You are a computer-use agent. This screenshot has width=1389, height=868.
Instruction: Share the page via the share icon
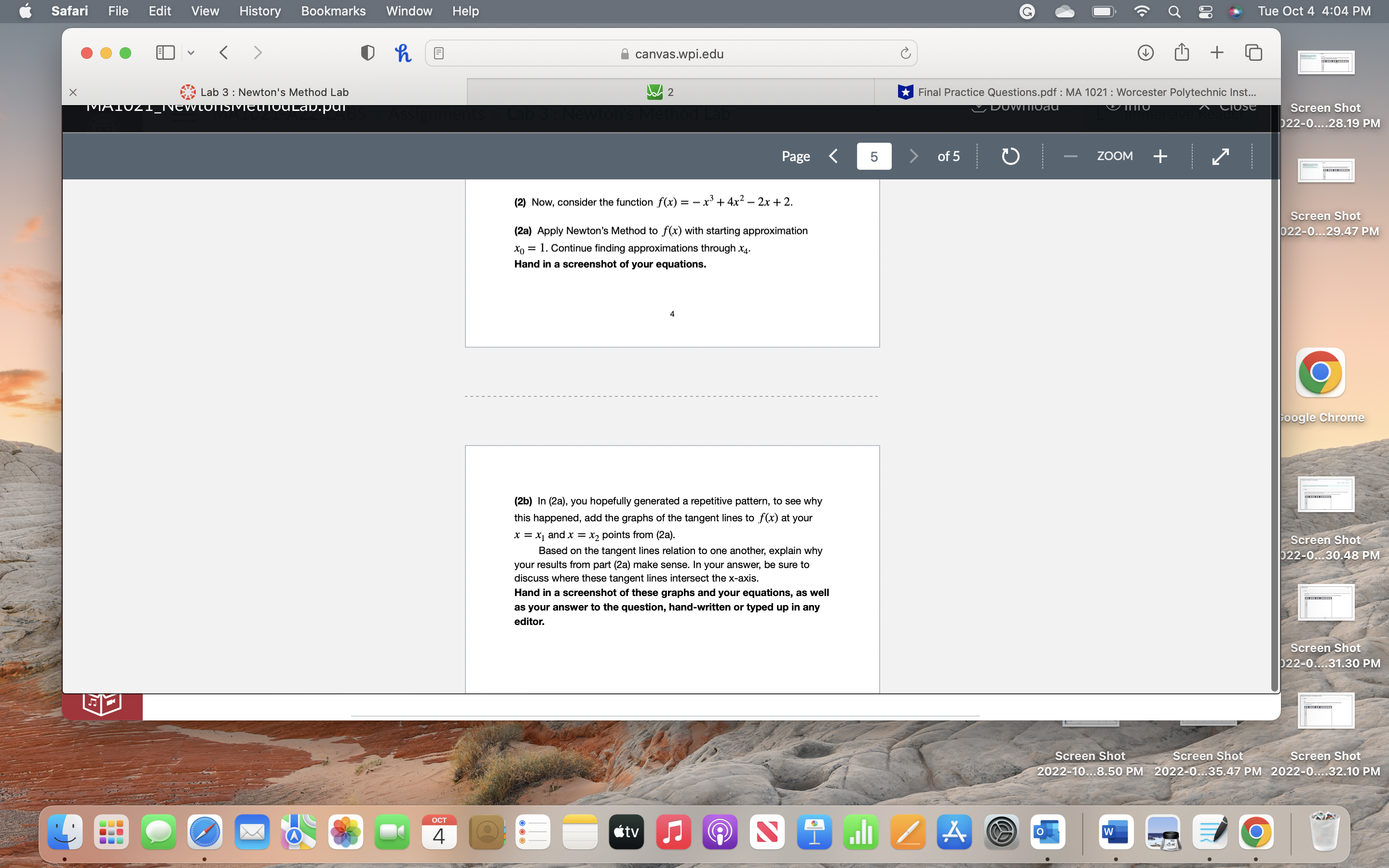click(1181, 52)
